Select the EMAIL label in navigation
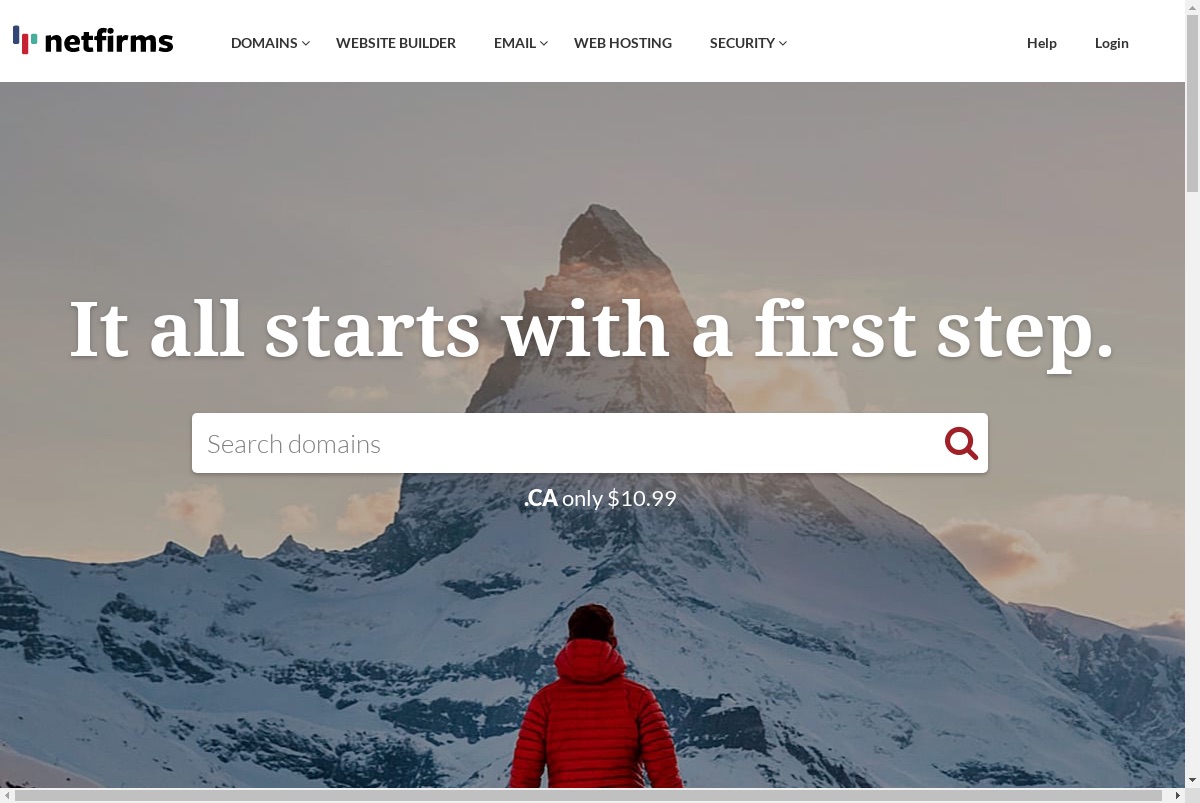 click(515, 43)
